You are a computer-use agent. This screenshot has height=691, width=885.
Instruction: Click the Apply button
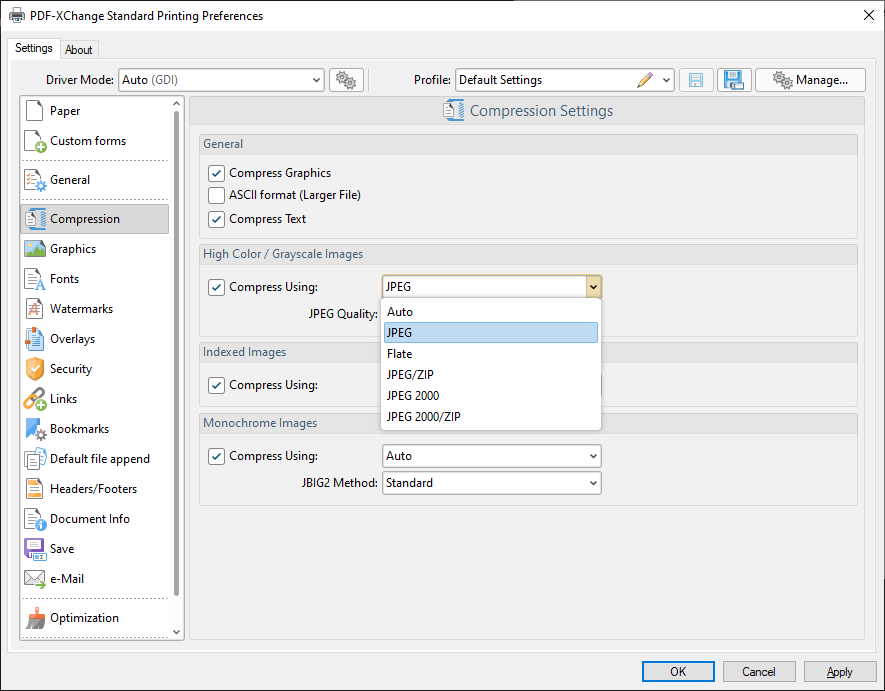840,672
